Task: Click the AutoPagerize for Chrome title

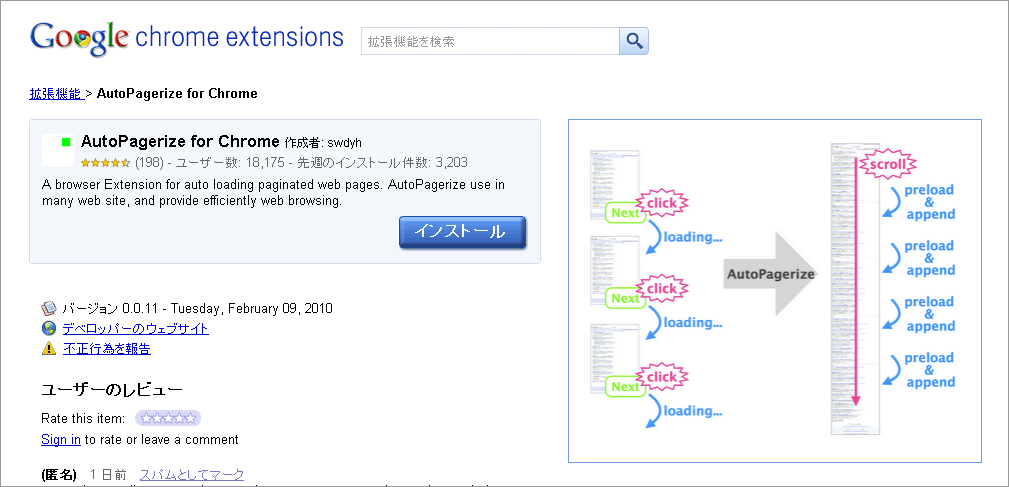Action: [x=180, y=142]
